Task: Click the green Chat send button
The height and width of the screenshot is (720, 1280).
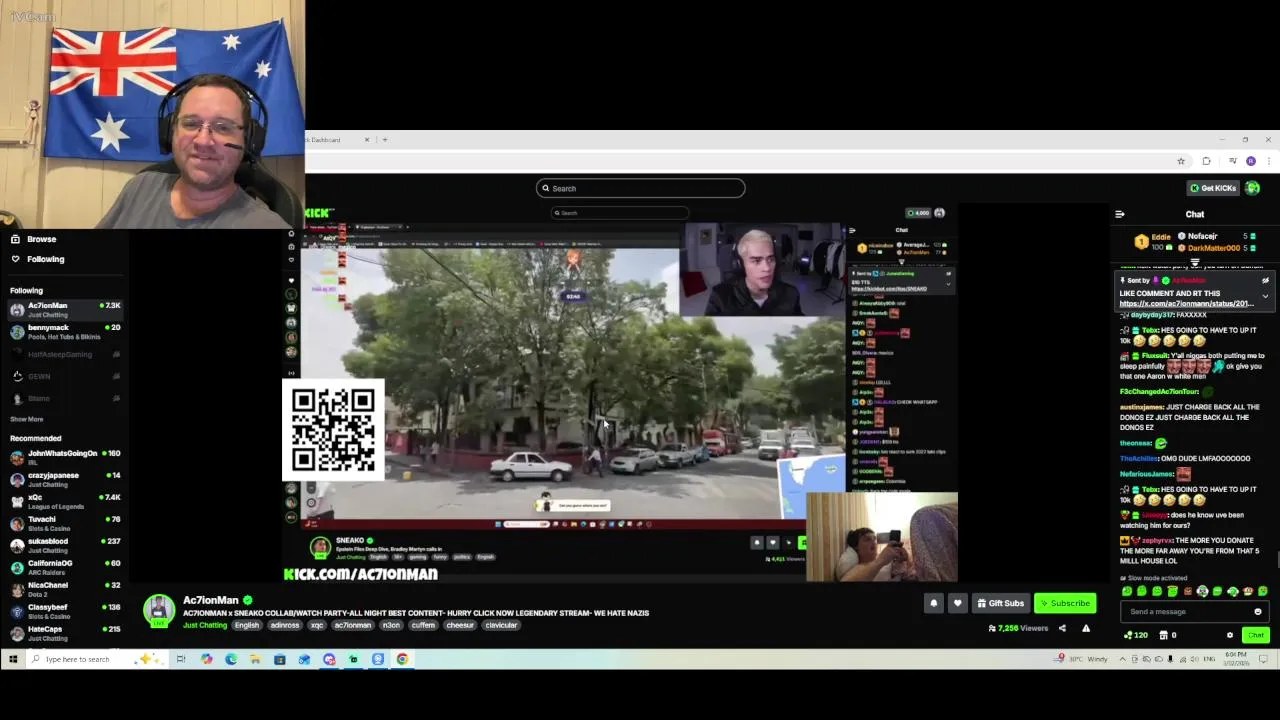Action: click(1255, 635)
